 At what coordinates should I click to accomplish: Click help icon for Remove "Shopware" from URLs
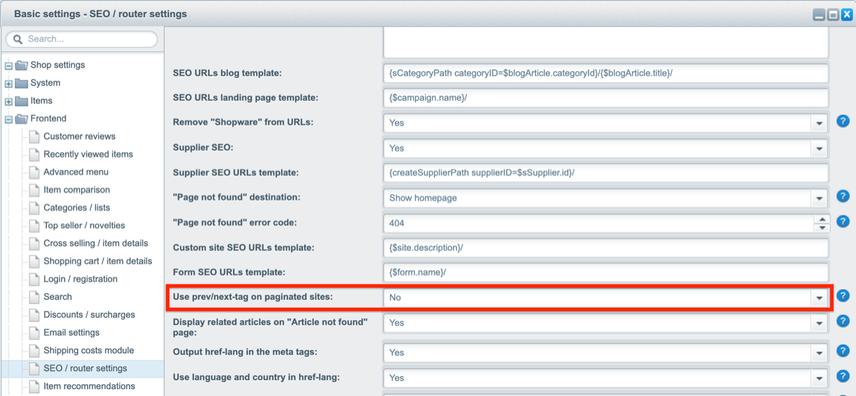pyautogui.click(x=843, y=121)
